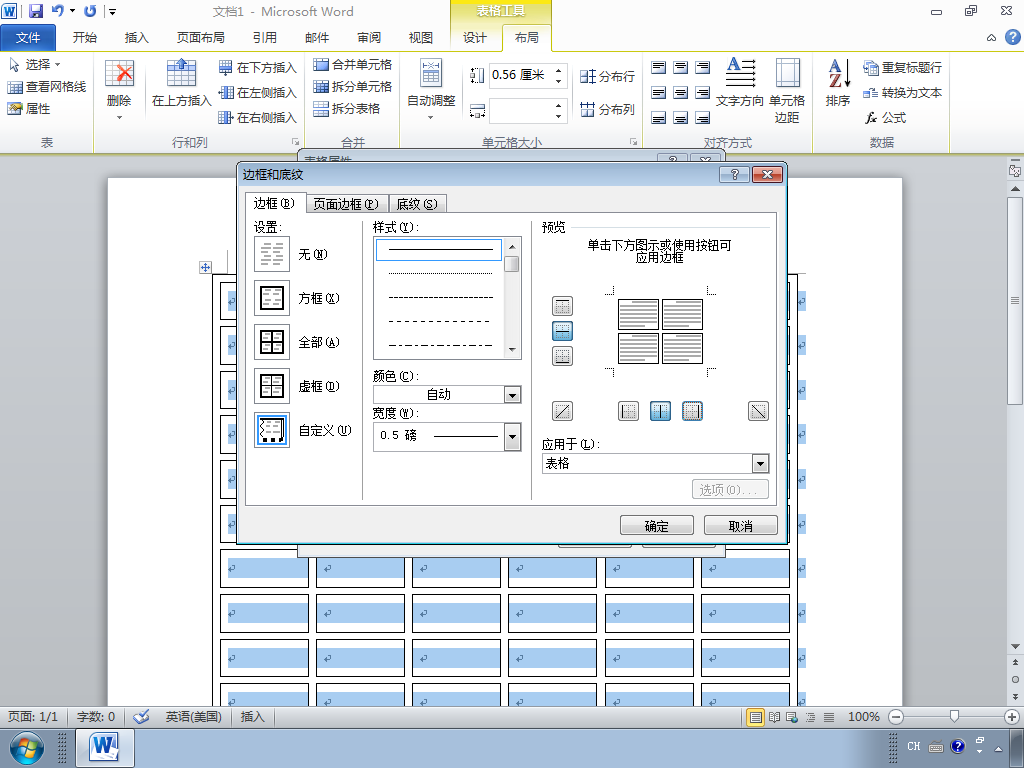Collapse the ribbon with the caret icon
Screen dimensions: 1024x768
coord(991,38)
